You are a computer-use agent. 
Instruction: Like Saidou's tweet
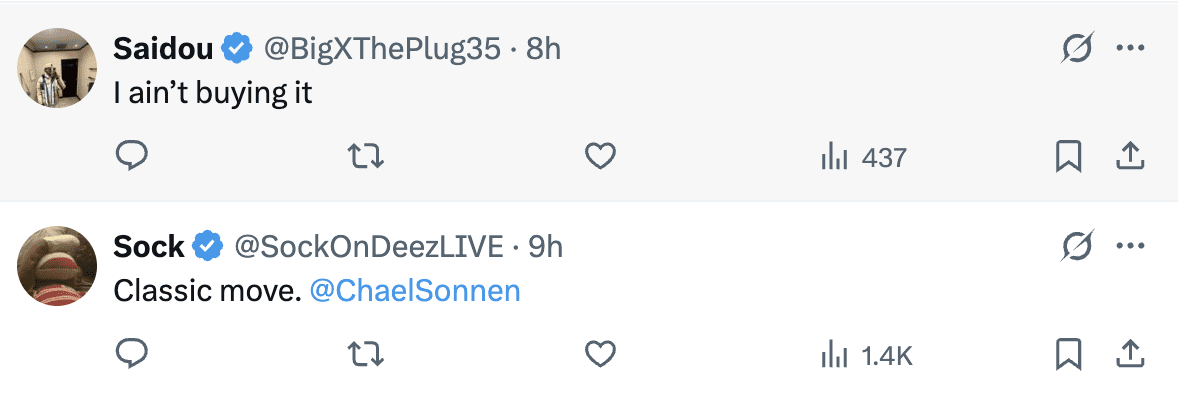(600, 156)
